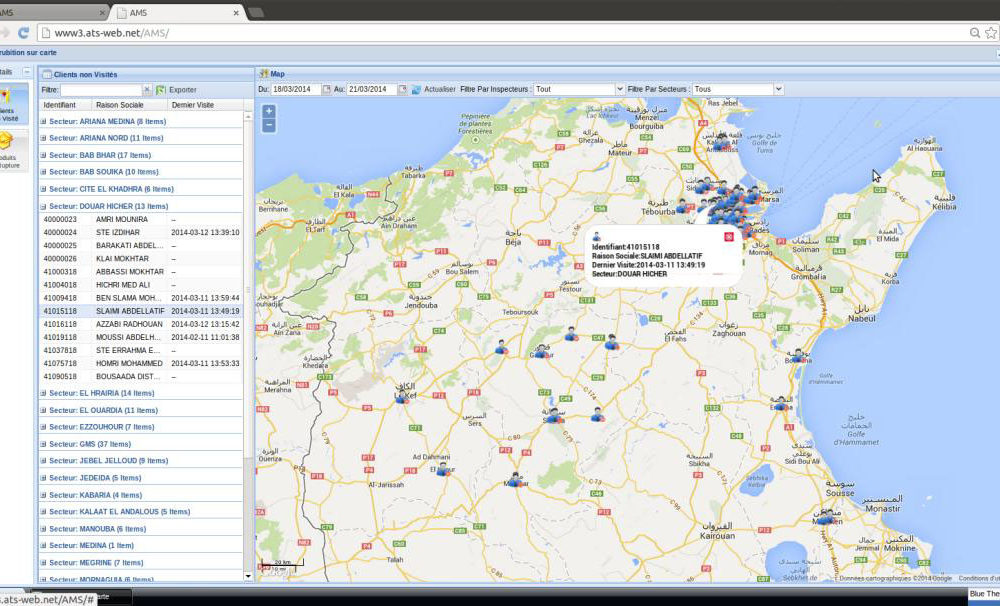Image resolution: width=1000 pixels, height=606 pixels.
Task: Reload the page with browser refresh button
Action: tap(23, 33)
